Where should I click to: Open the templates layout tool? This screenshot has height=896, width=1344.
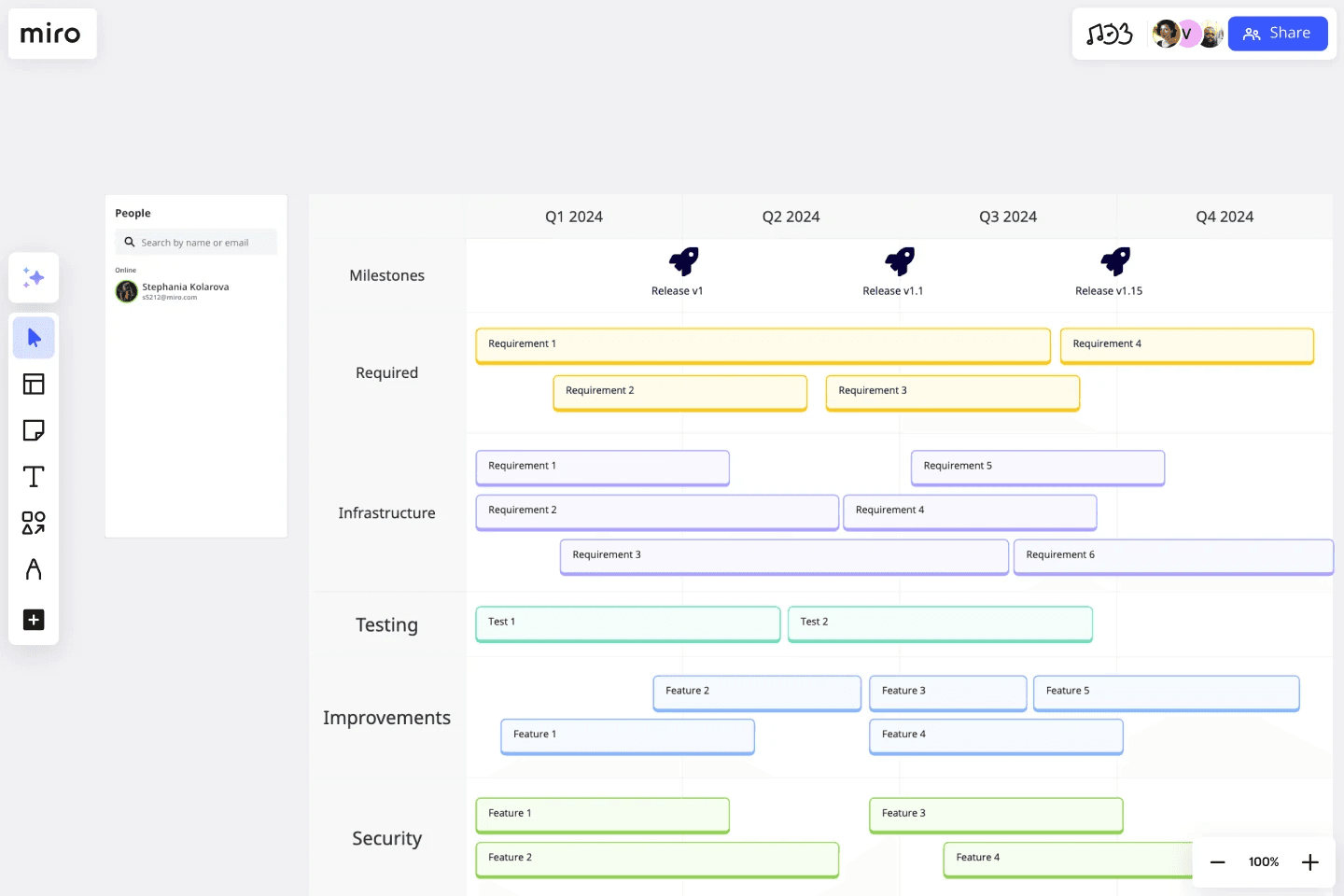point(34,384)
